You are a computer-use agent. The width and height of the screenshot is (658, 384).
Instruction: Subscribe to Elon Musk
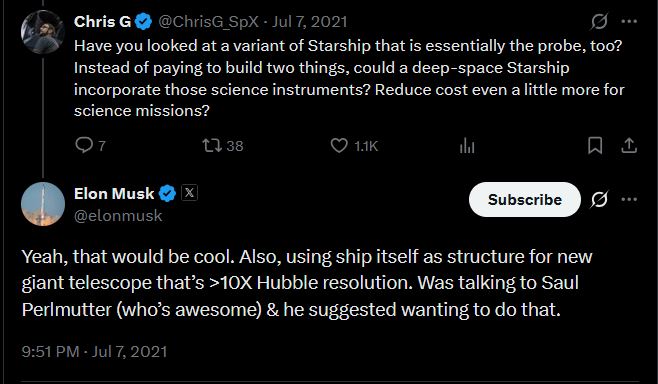coord(525,199)
